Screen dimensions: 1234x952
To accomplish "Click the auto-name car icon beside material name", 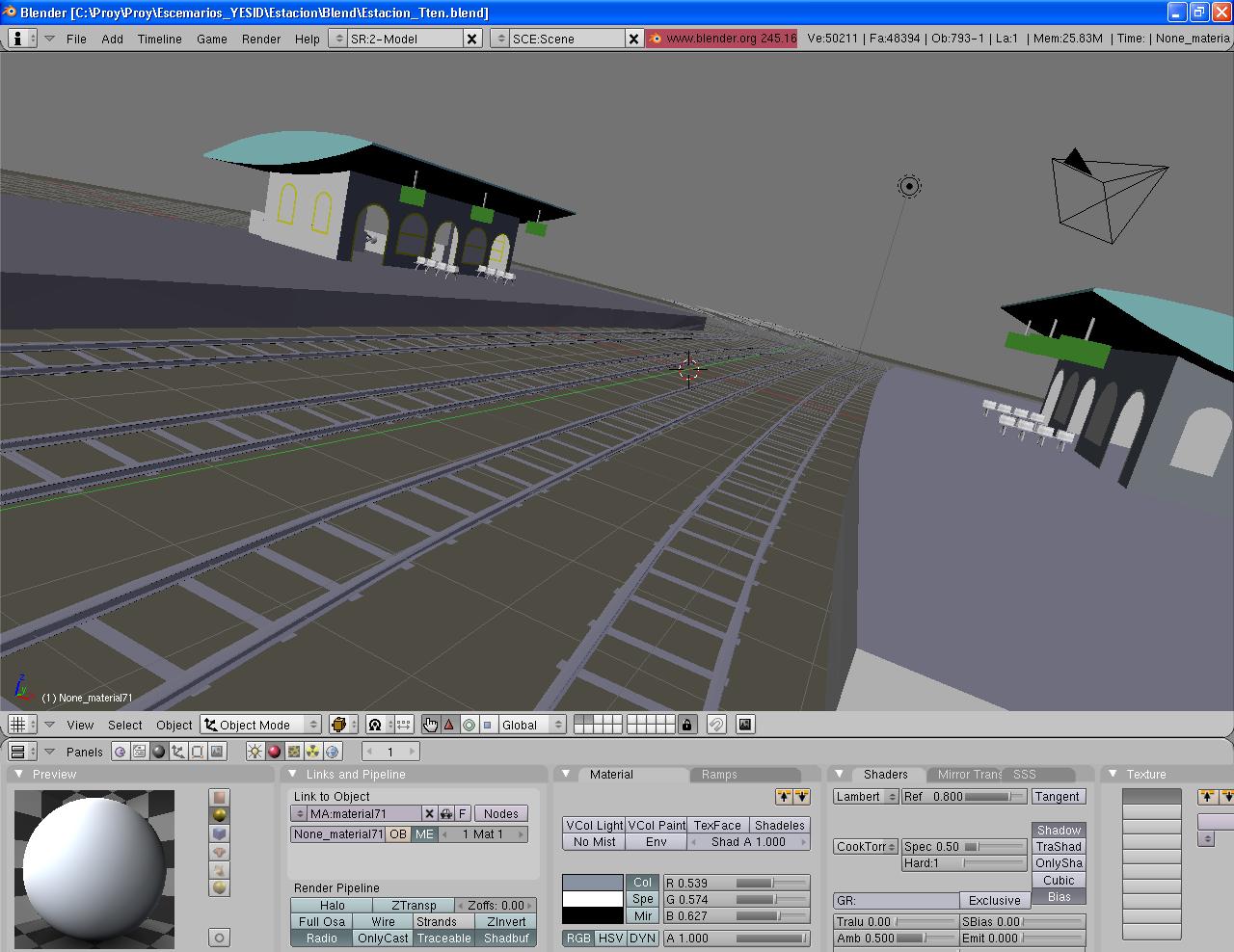I will 446,814.
